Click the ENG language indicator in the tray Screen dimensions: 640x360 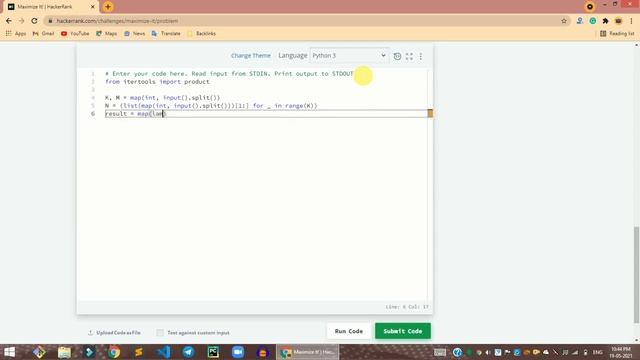(598, 352)
